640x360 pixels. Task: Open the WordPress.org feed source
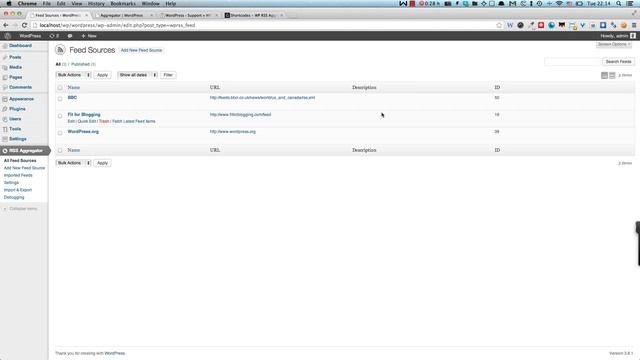[x=83, y=132]
